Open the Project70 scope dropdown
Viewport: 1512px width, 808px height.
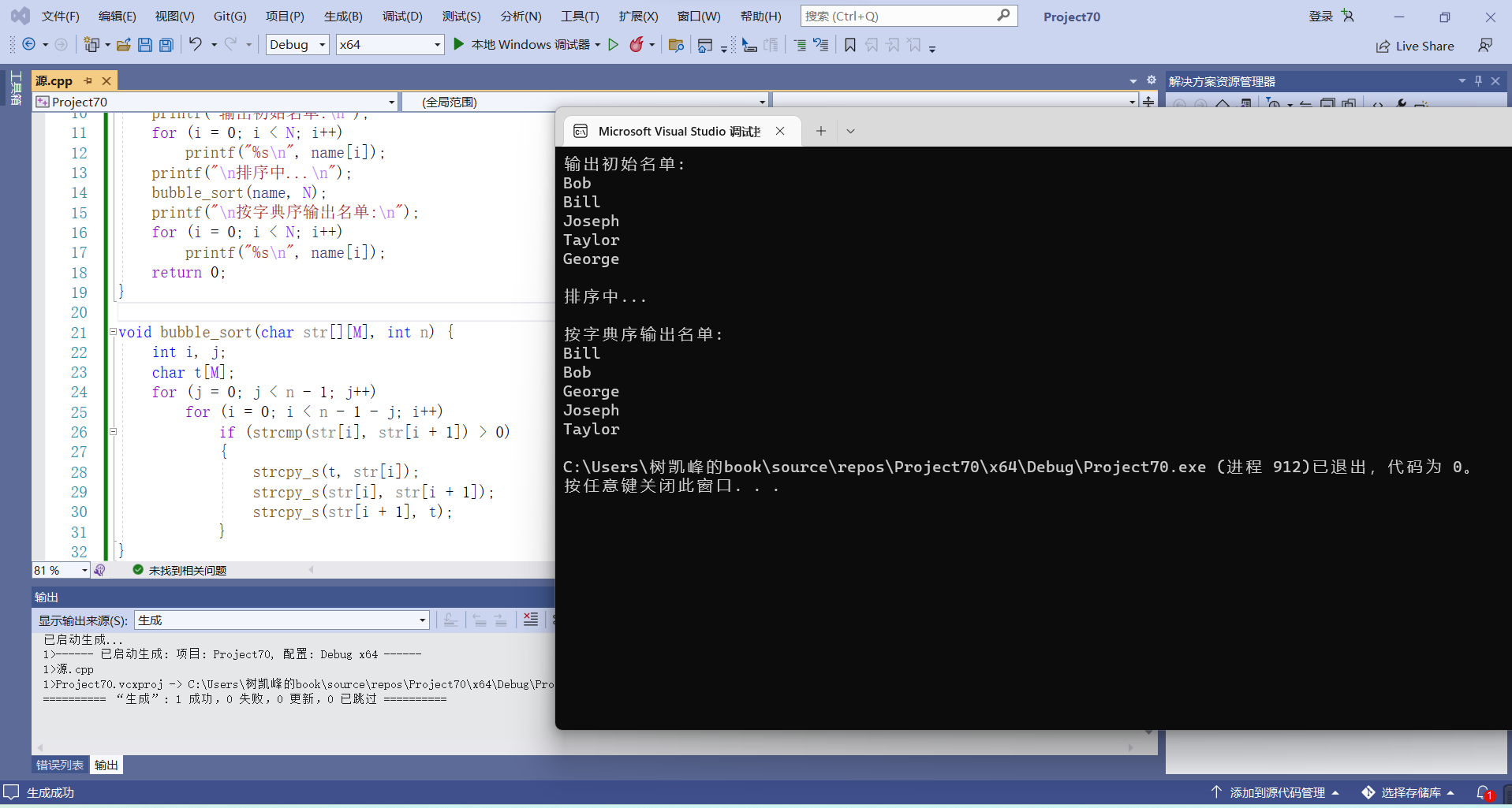[x=215, y=102]
